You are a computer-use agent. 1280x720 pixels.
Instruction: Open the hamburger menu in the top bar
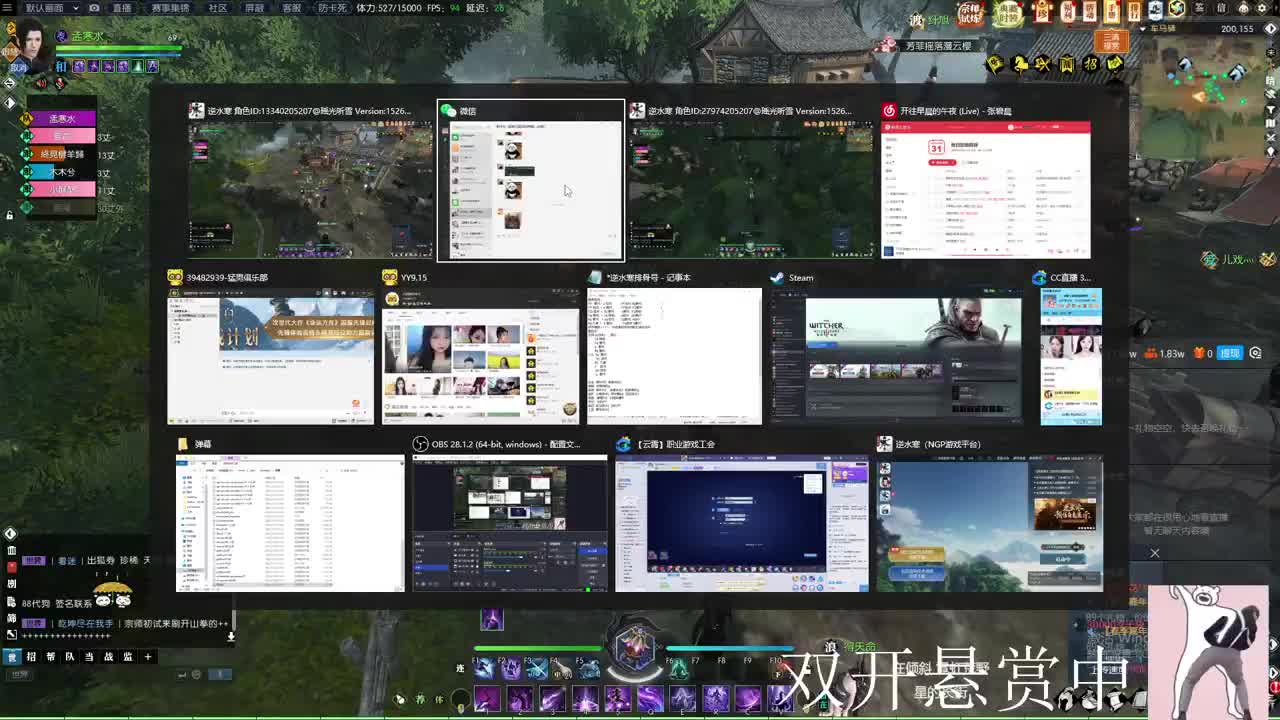click(x=8, y=7)
